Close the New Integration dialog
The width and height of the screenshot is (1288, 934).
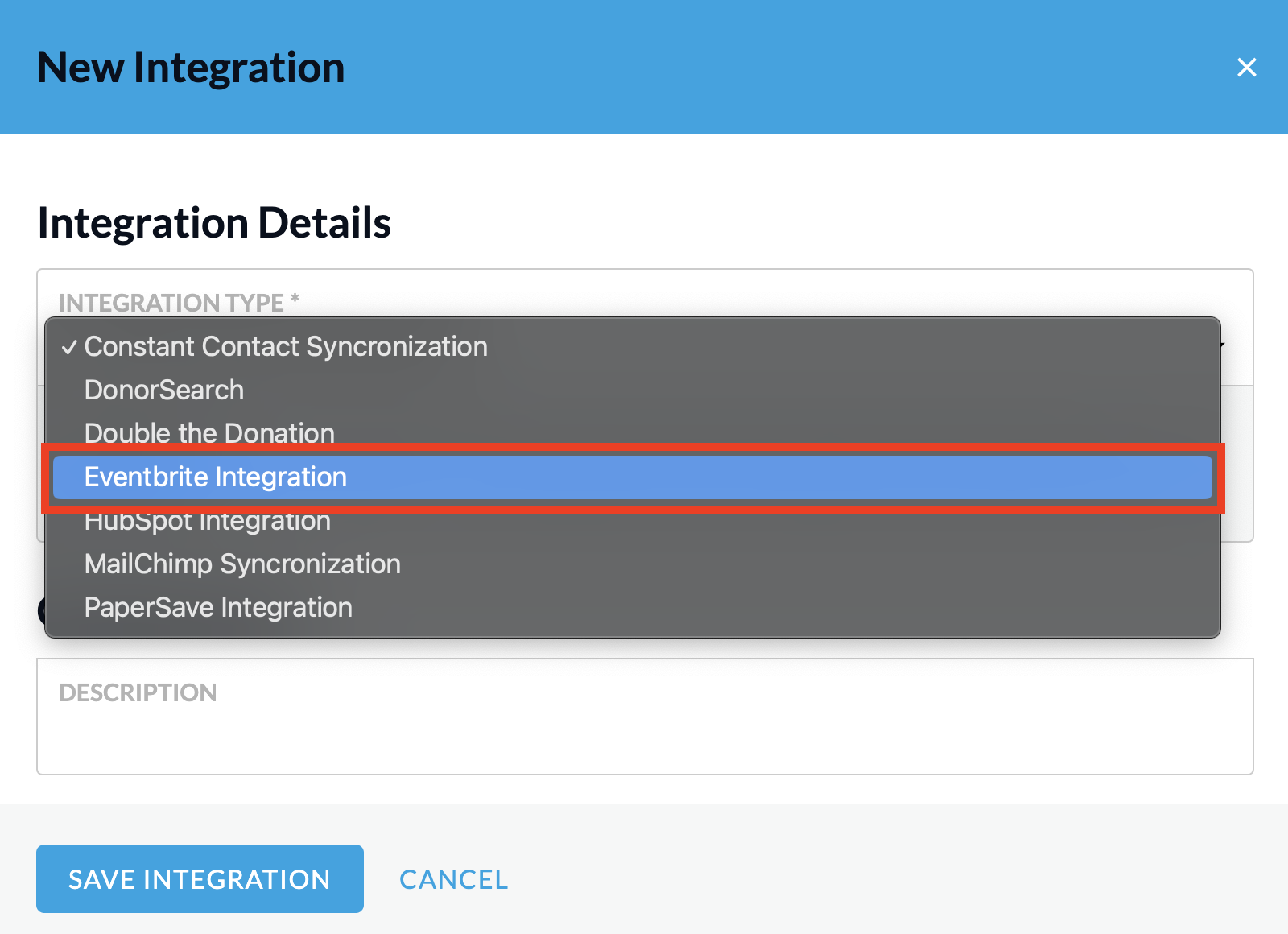click(x=1246, y=67)
